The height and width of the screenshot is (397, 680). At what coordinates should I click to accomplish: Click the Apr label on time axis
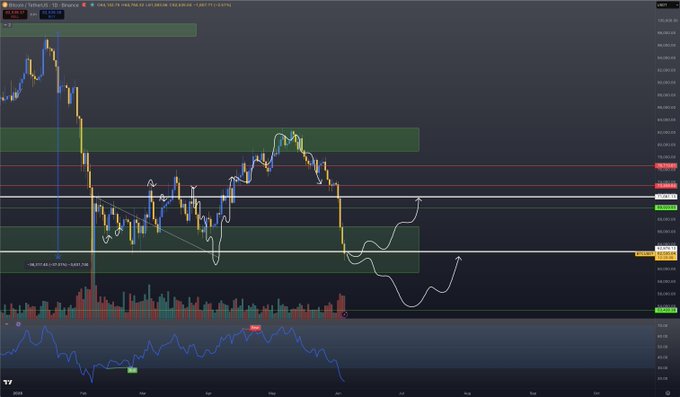(209, 393)
